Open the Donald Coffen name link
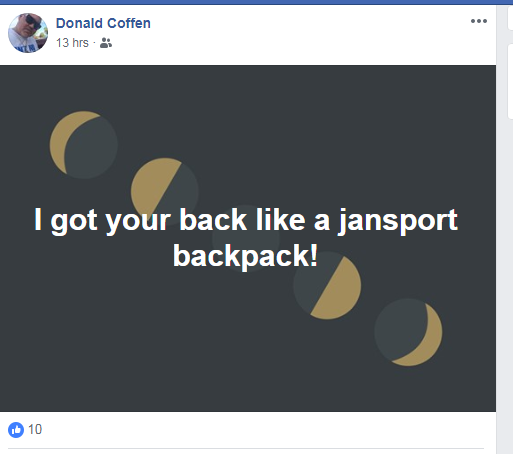 [103, 23]
